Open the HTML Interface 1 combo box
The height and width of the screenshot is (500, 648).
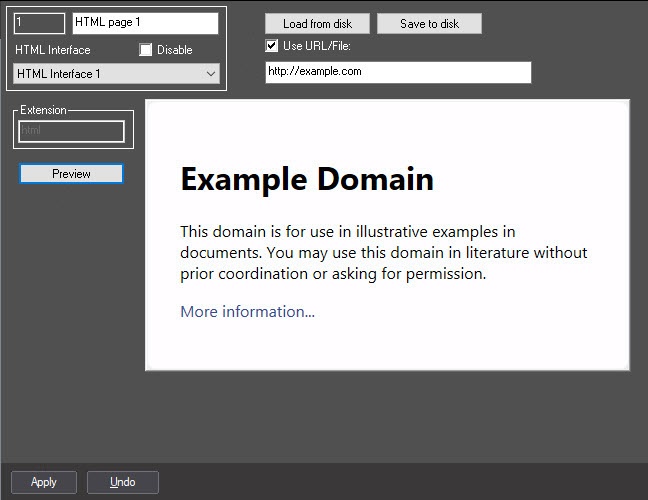[108, 74]
